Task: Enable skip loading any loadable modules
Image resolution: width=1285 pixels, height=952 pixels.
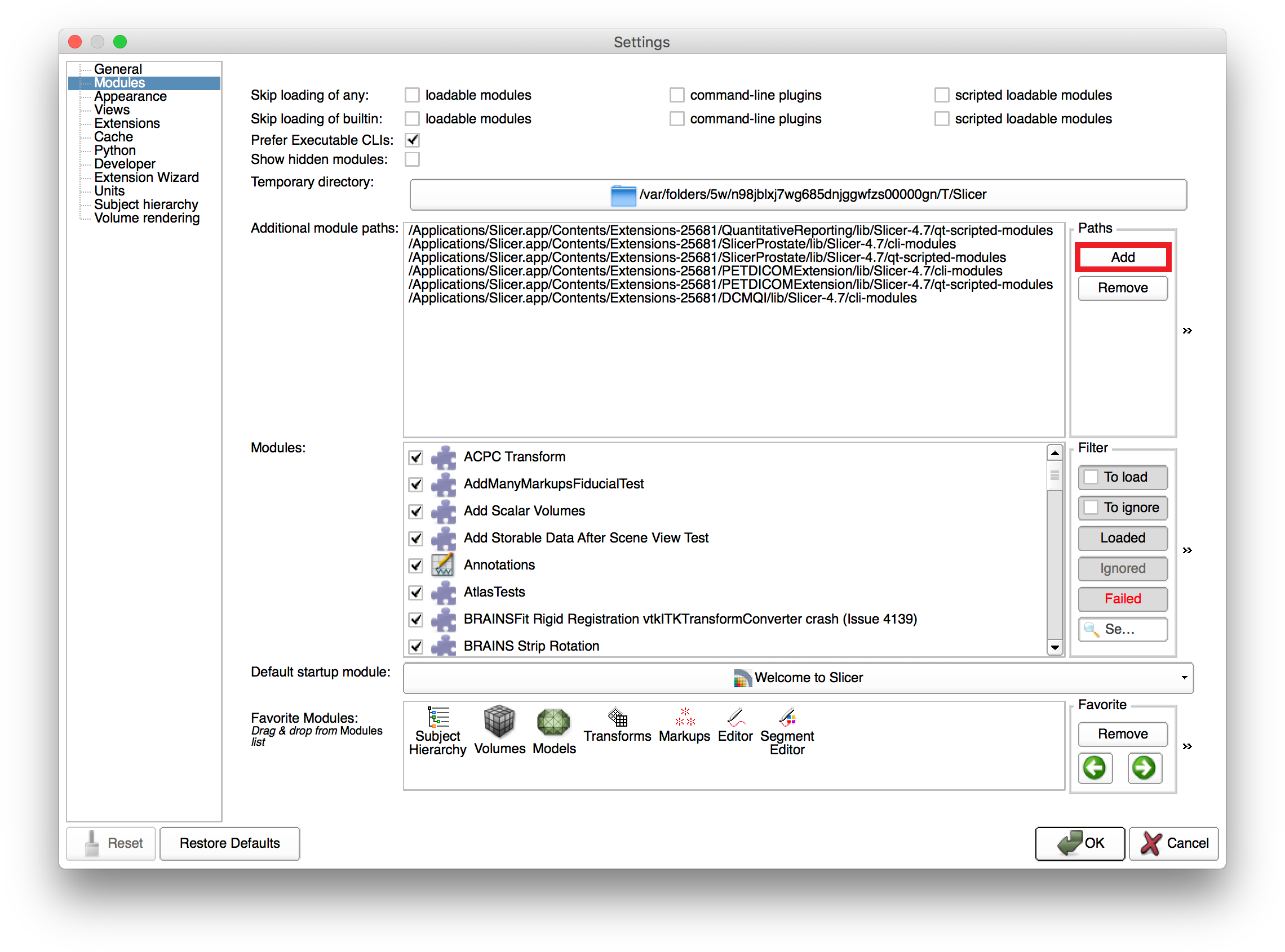Action: (412, 95)
